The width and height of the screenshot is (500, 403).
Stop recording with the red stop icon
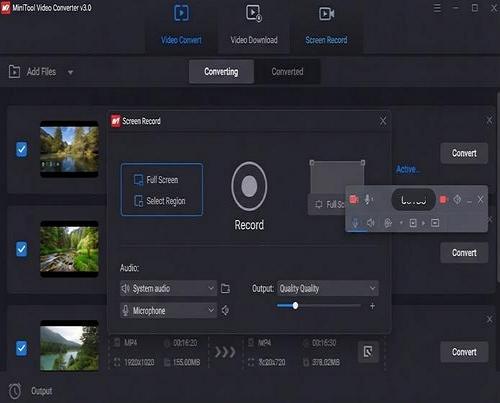[x=443, y=200]
